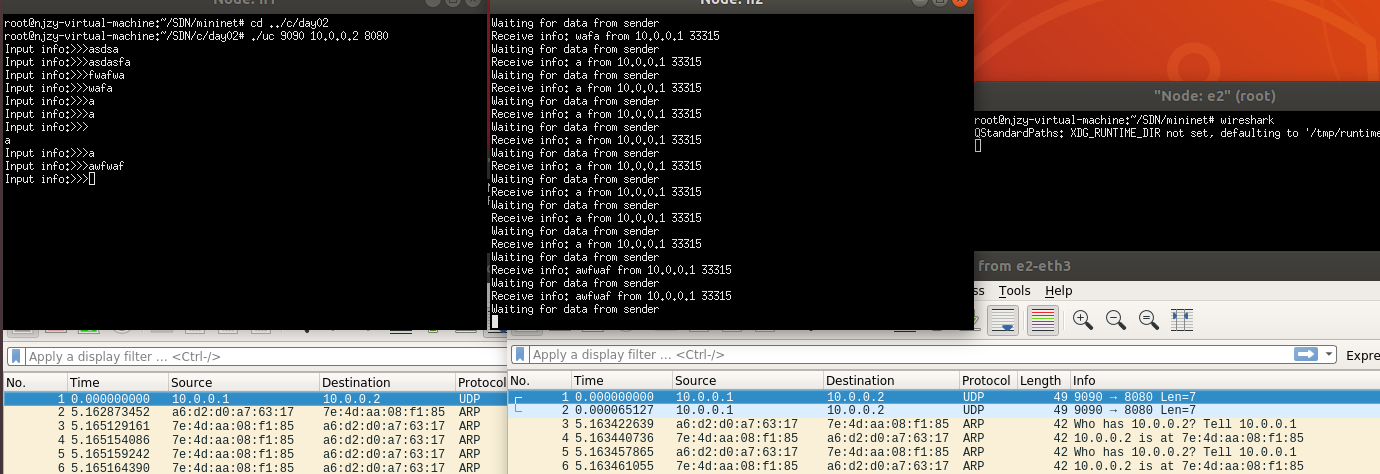Click last 'Waiting for data from sender' line in h2
Screen dimensions: 1380x474
tap(575, 309)
